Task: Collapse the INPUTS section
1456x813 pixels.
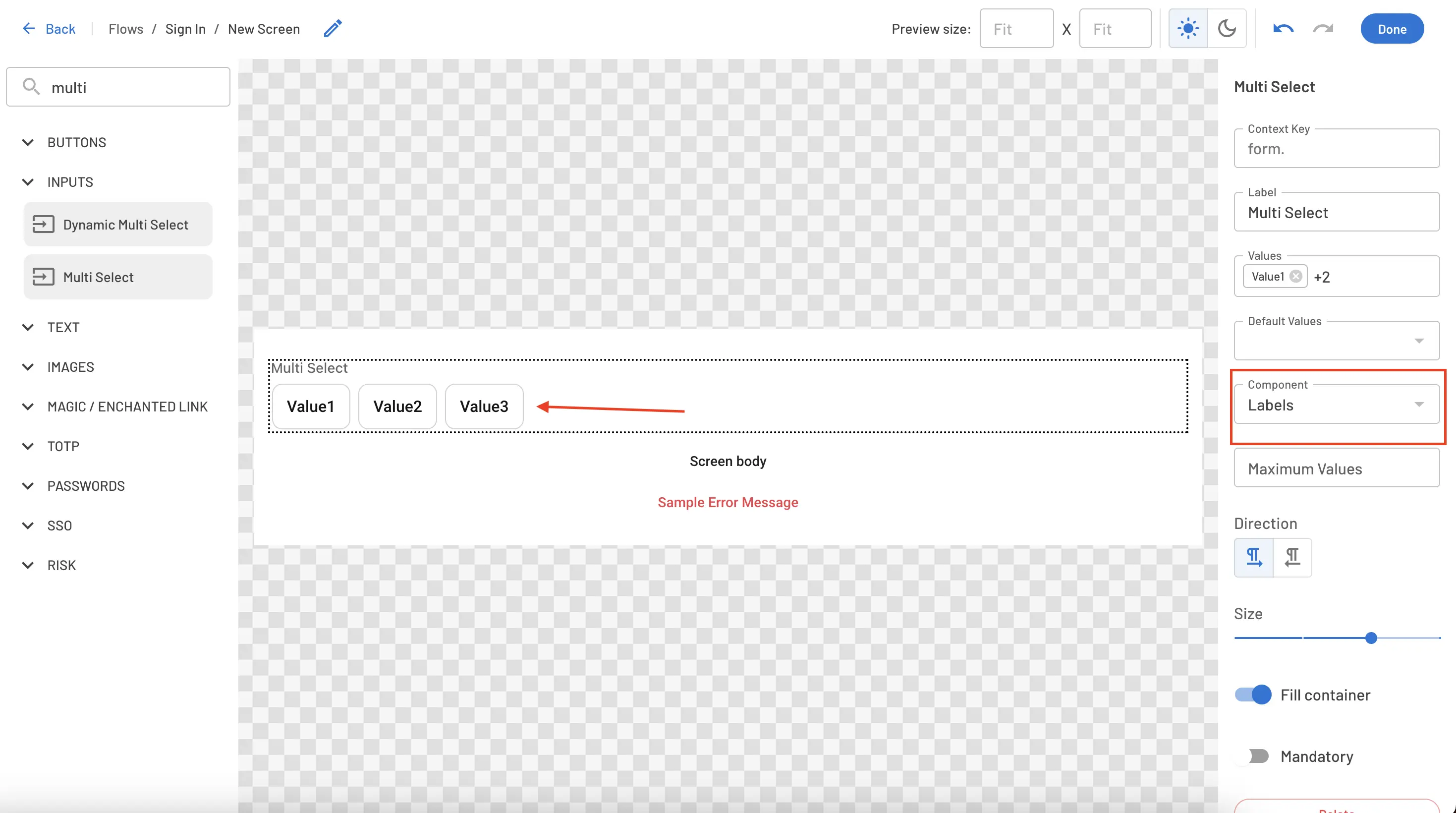Action: [x=28, y=182]
